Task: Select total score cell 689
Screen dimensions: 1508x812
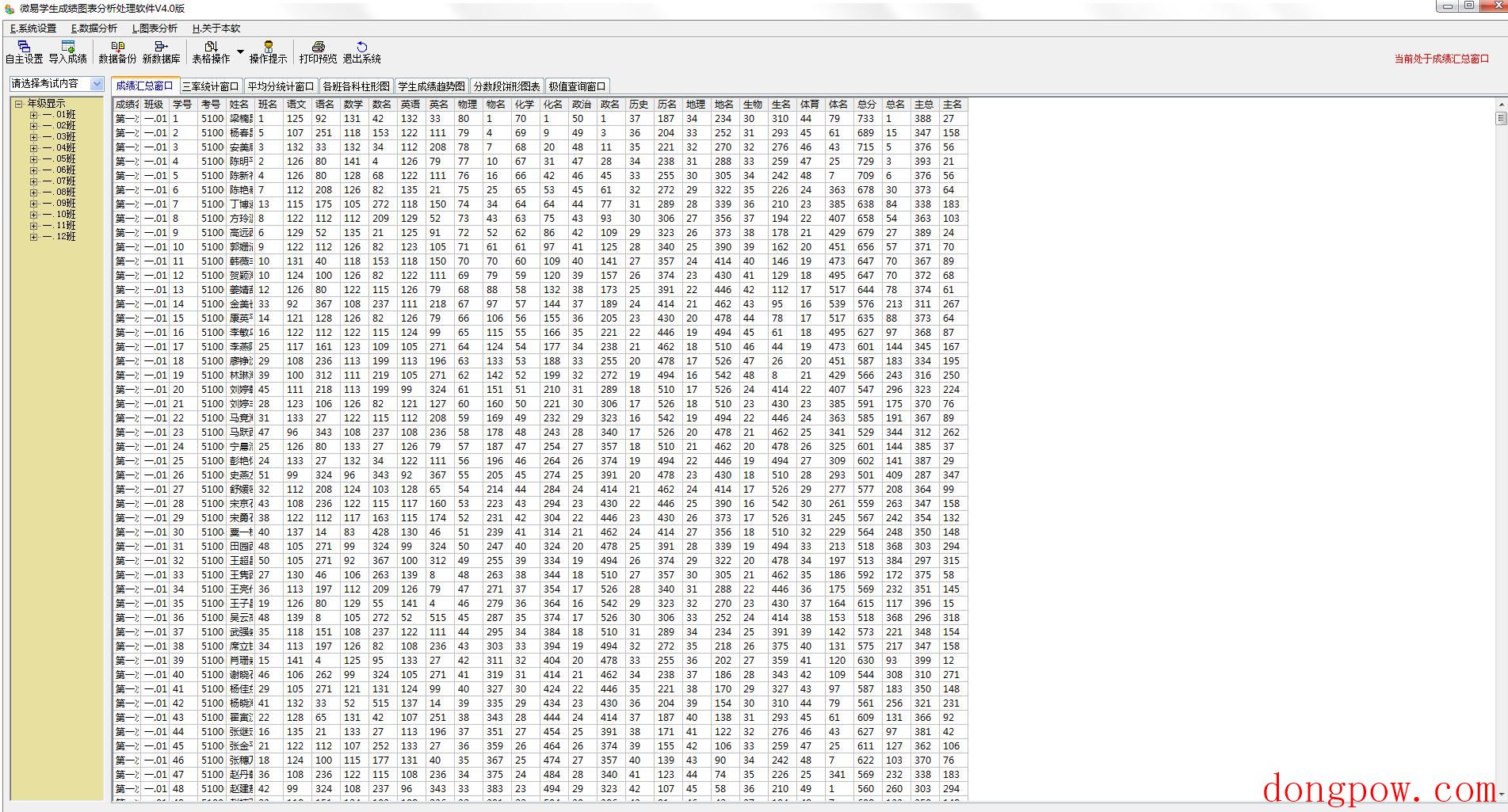Action: click(868, 133)
